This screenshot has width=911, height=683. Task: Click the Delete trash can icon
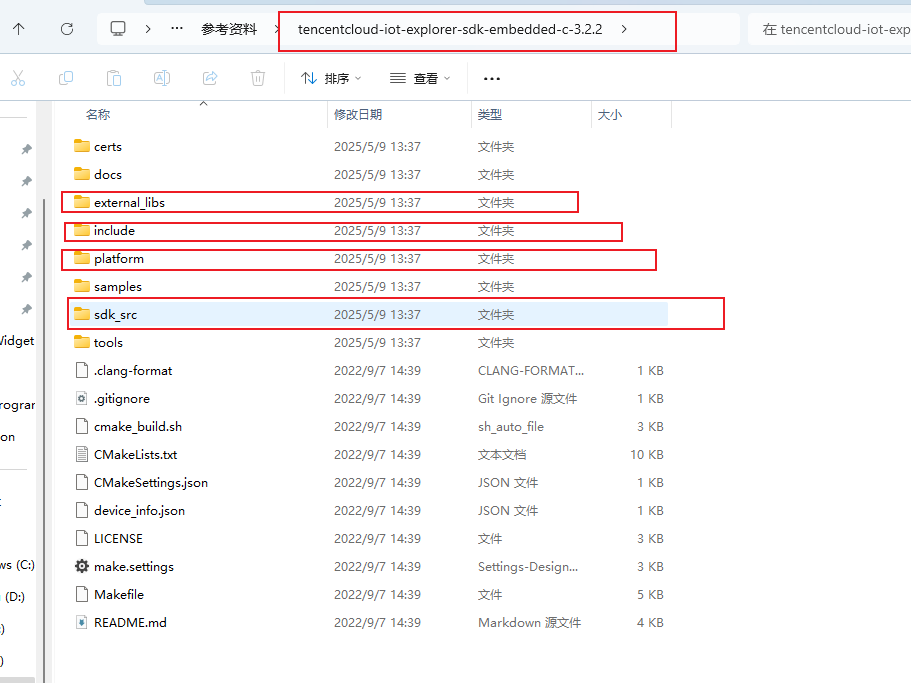(258, 78)
